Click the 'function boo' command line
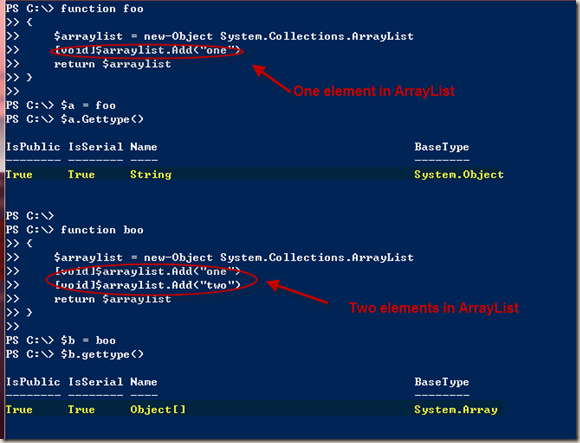The height and width of the screenshot is (443, 580). tap(75, 230)
